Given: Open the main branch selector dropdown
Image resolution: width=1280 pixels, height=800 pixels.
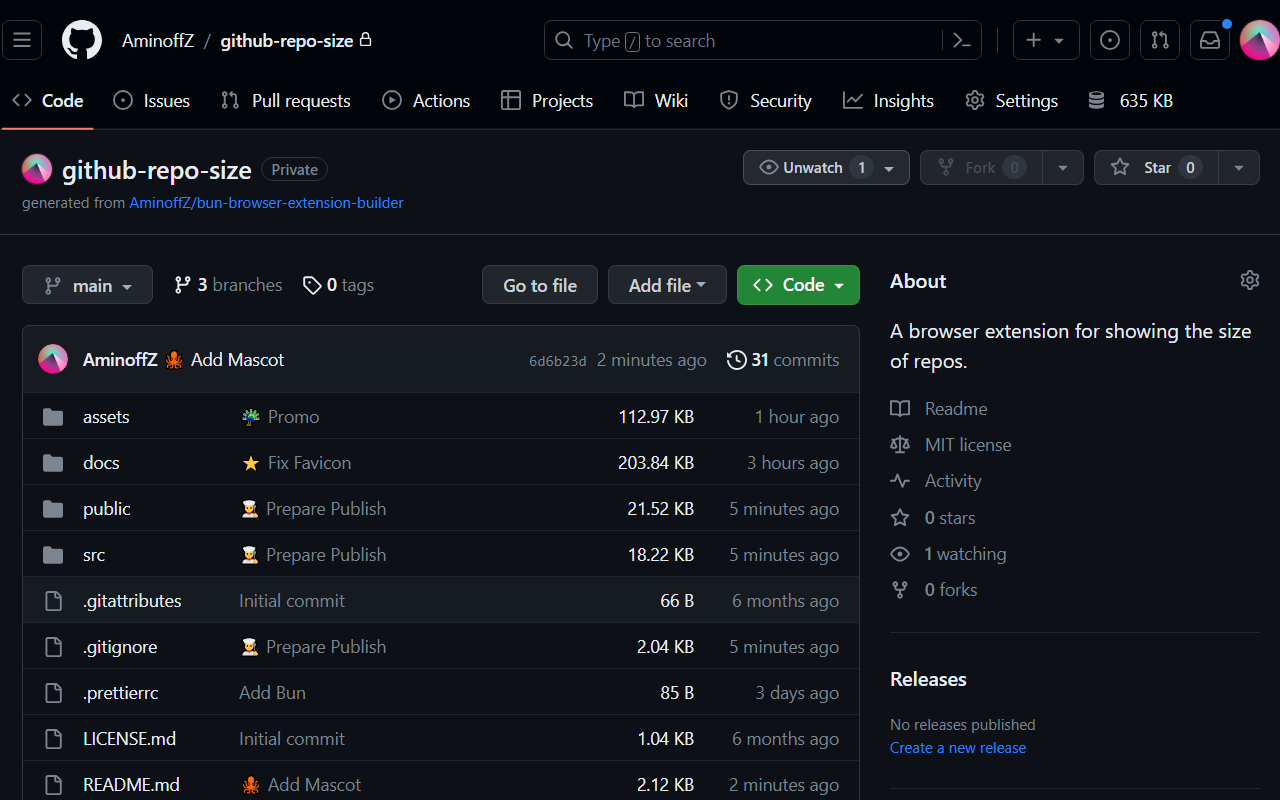Looking at the screenshot, I should (87, 285).
